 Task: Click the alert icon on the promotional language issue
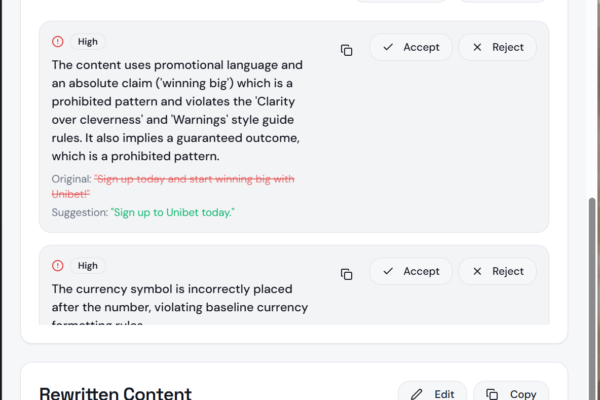coord(58,42)
